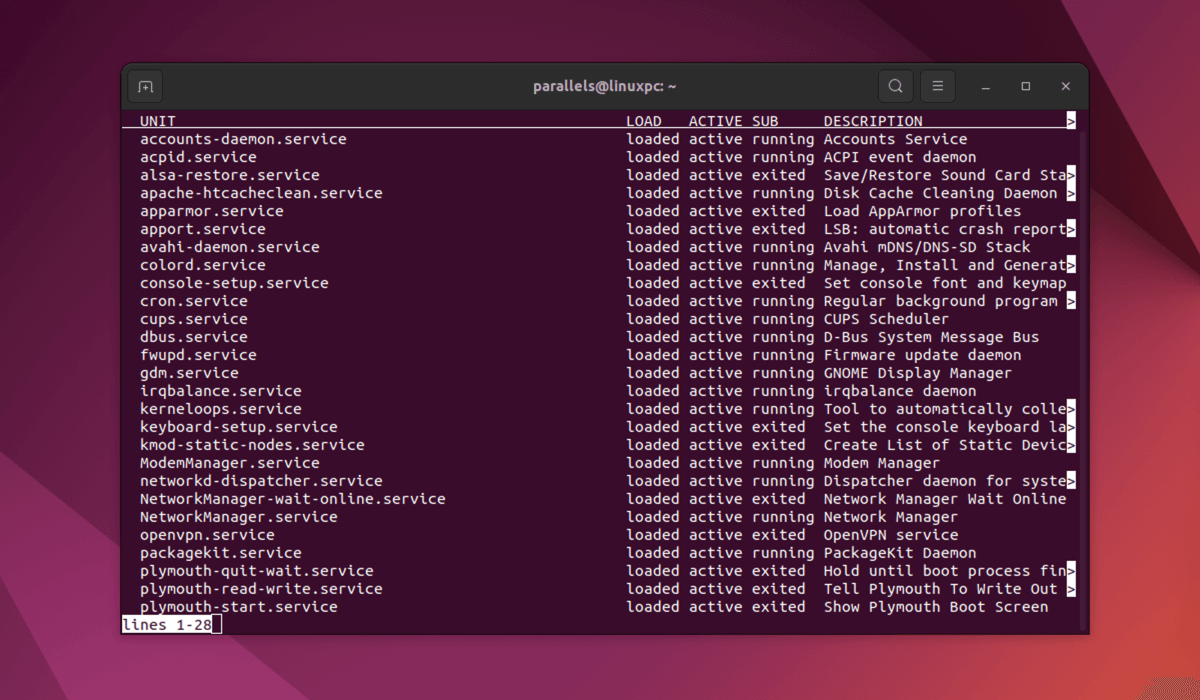This screenshot has width=1200, height=700.
Task: Select fwupd.service unit name
Action: coord(198,355)
